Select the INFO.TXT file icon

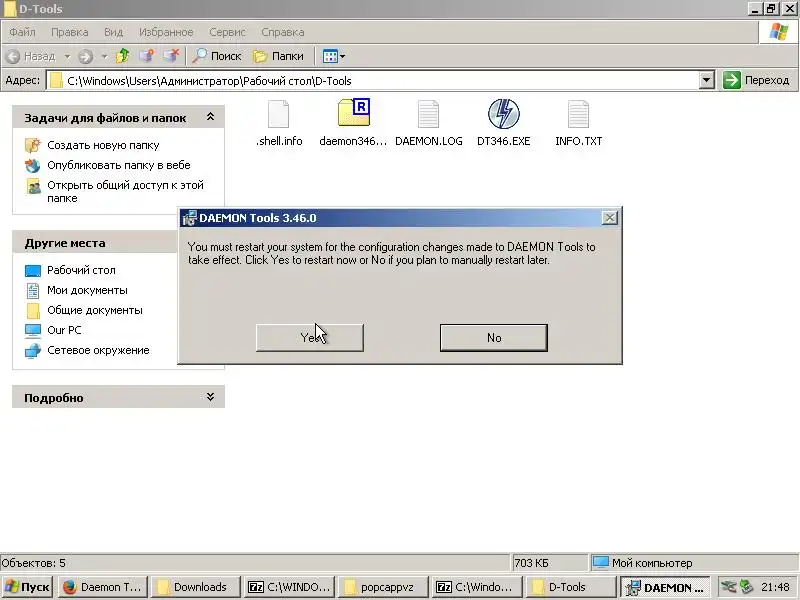coord(578,114)
